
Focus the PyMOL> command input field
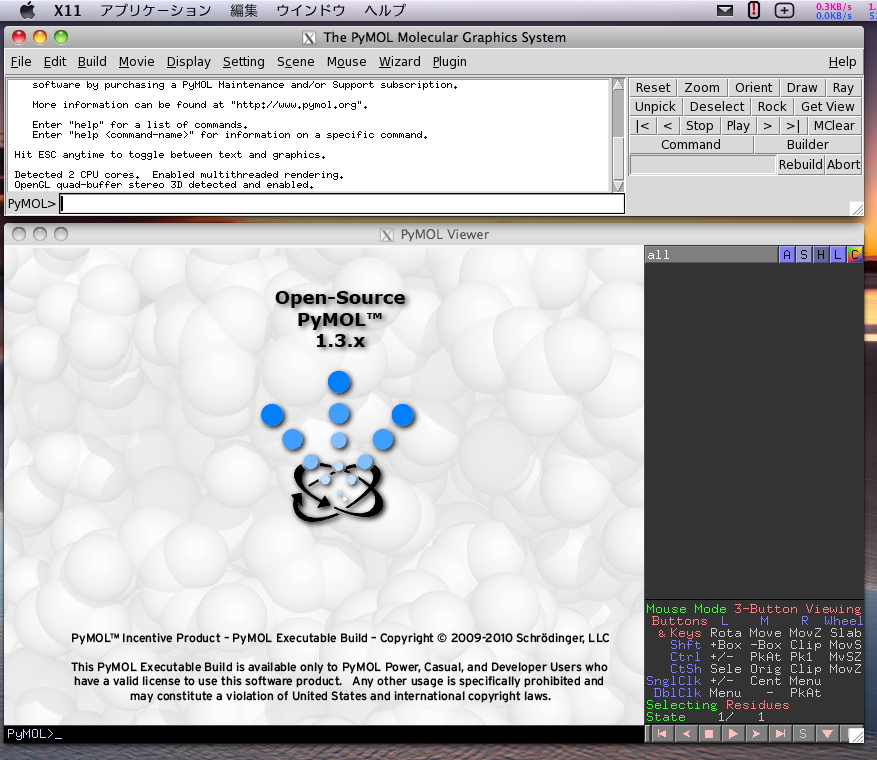tap(342, 204)
